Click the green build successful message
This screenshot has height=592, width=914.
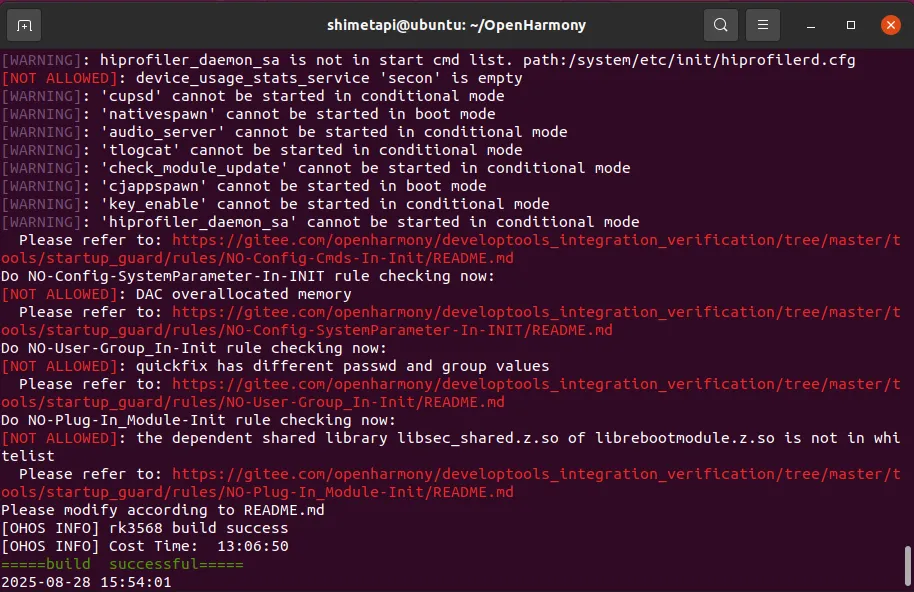tap(122, 564)
